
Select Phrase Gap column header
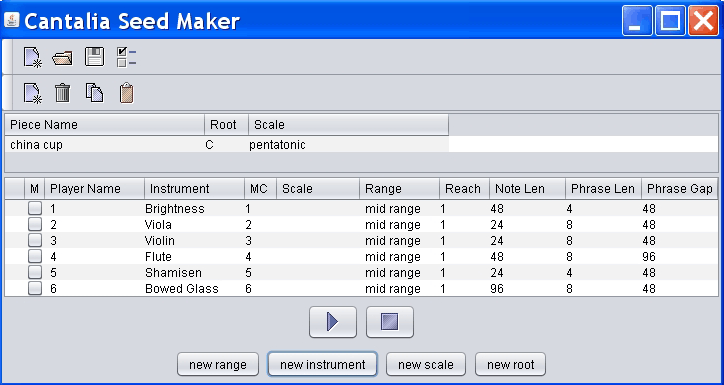pyautogui.click(x=680, y=189)
